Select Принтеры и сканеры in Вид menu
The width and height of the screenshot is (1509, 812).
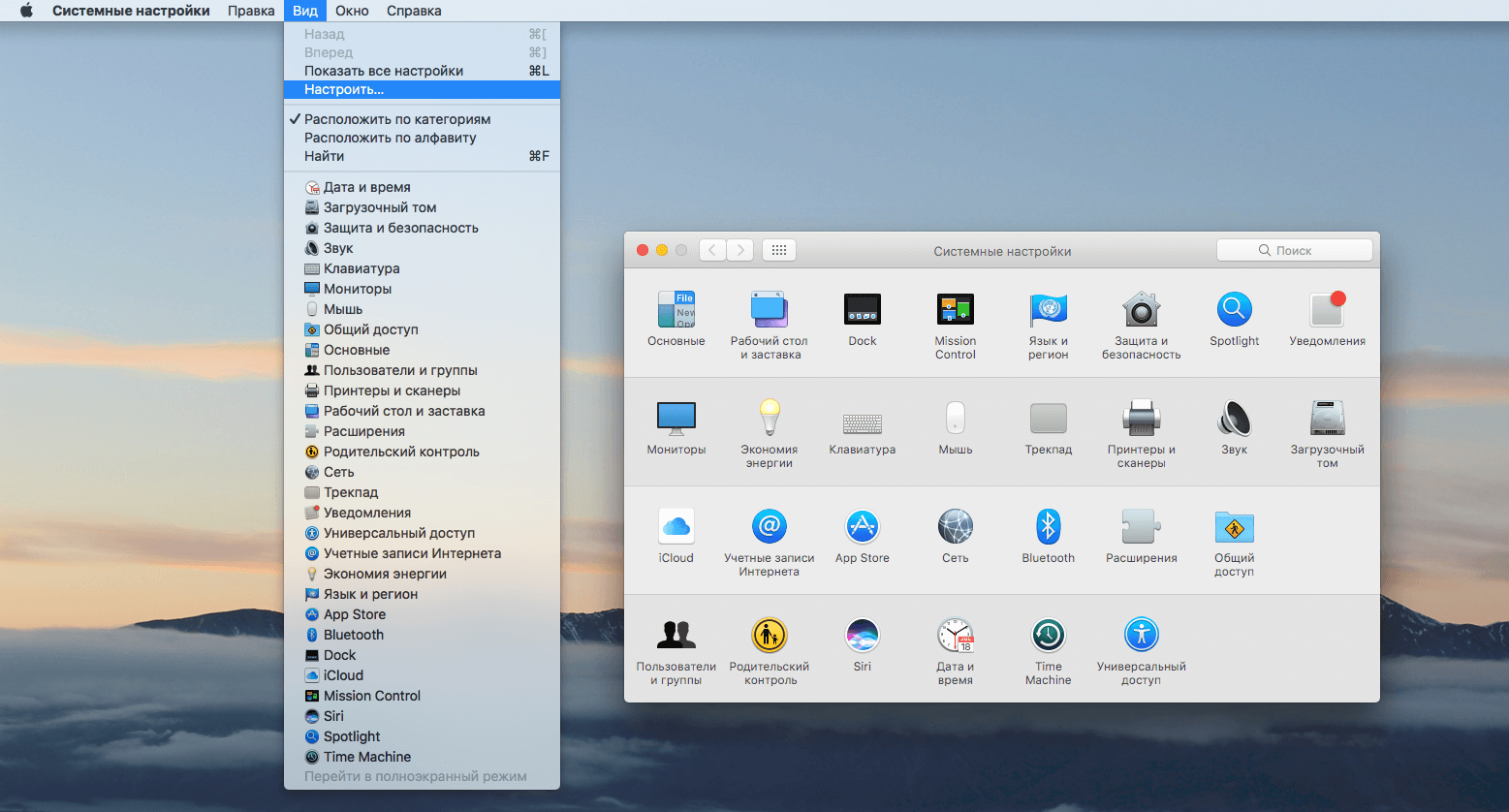(422, 390)
